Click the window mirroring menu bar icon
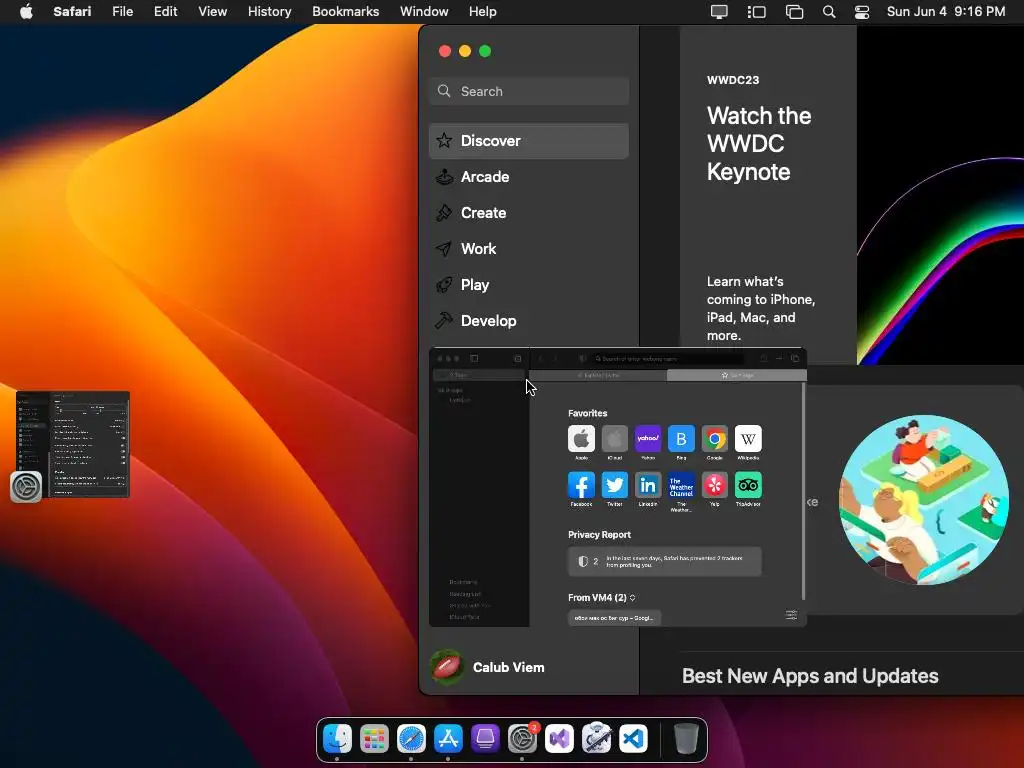The width and height of the screenshot is (1024, 768). 794,12
